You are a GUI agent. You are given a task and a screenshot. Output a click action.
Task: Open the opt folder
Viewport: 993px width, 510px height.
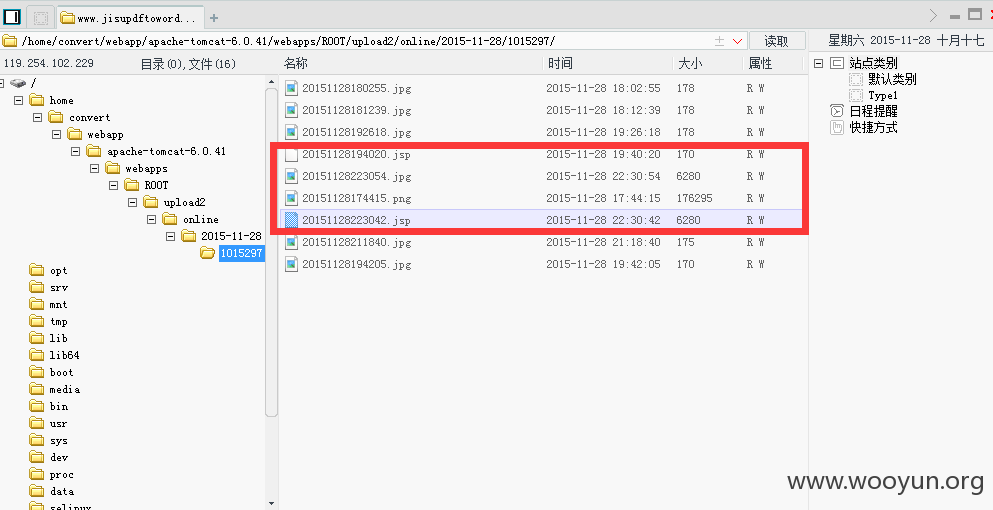58,271
